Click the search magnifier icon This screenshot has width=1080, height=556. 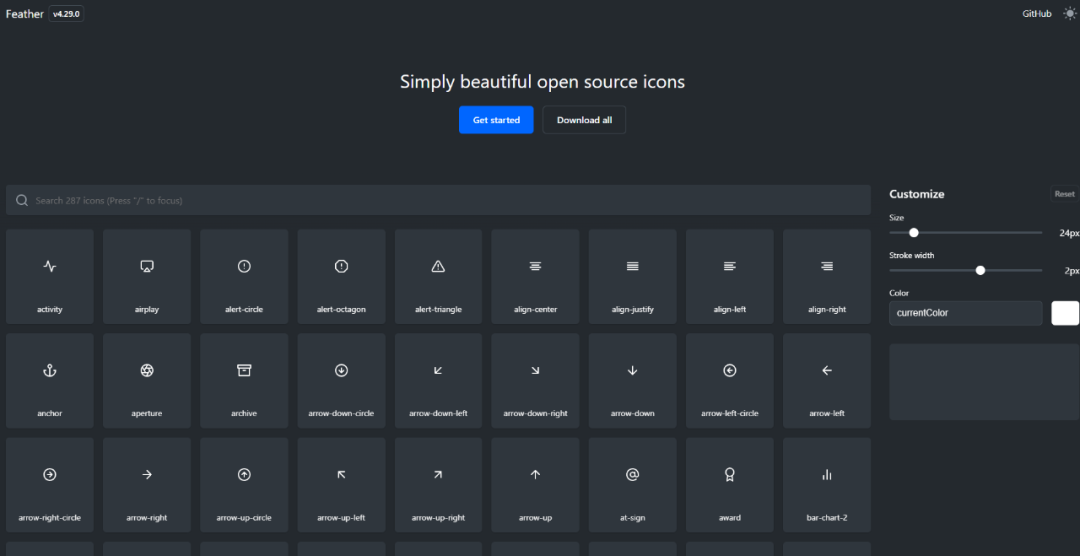pyautogui.click(x=22, y=200)
